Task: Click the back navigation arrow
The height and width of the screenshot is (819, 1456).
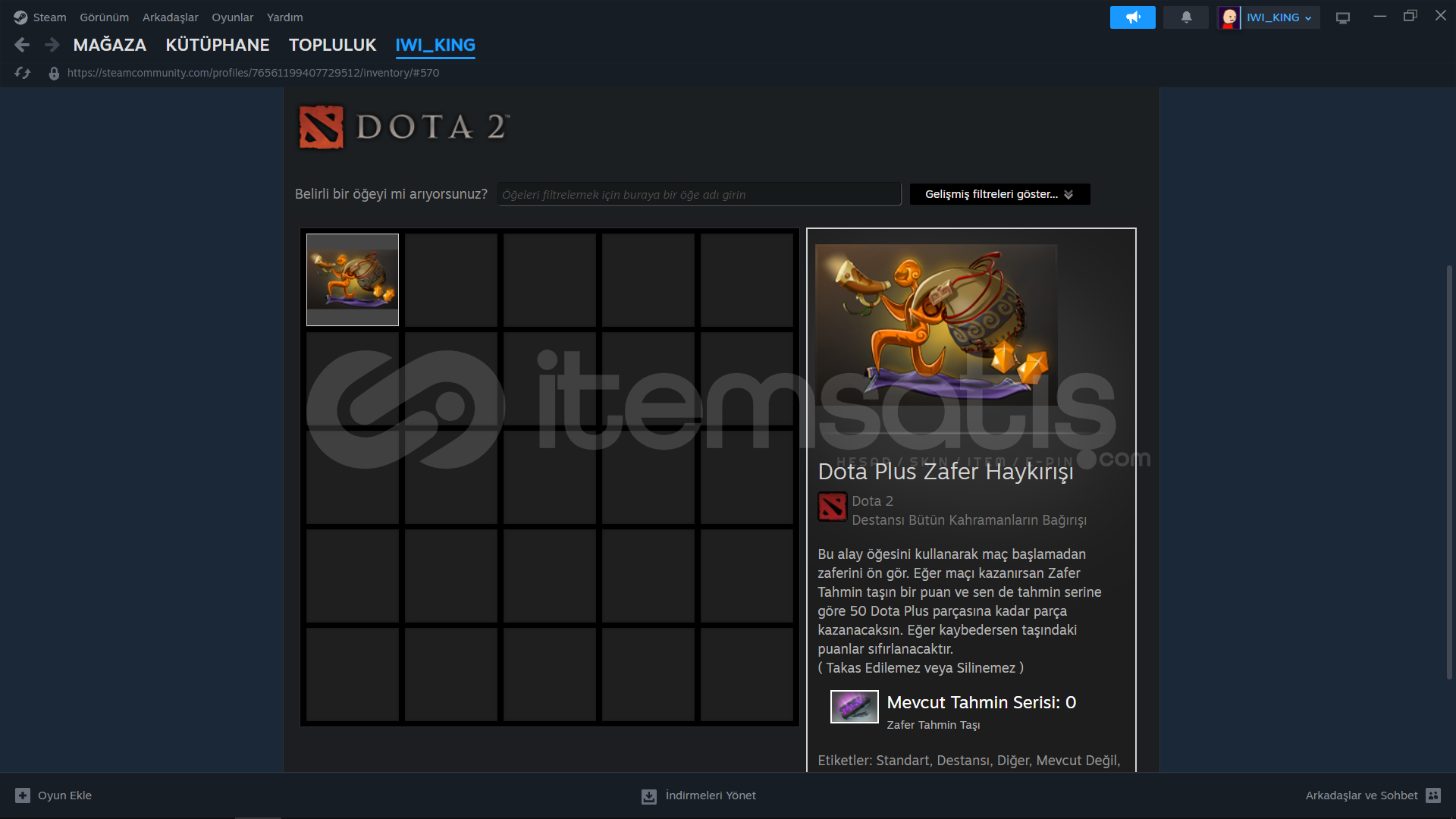Action: [x=22, y=45]
